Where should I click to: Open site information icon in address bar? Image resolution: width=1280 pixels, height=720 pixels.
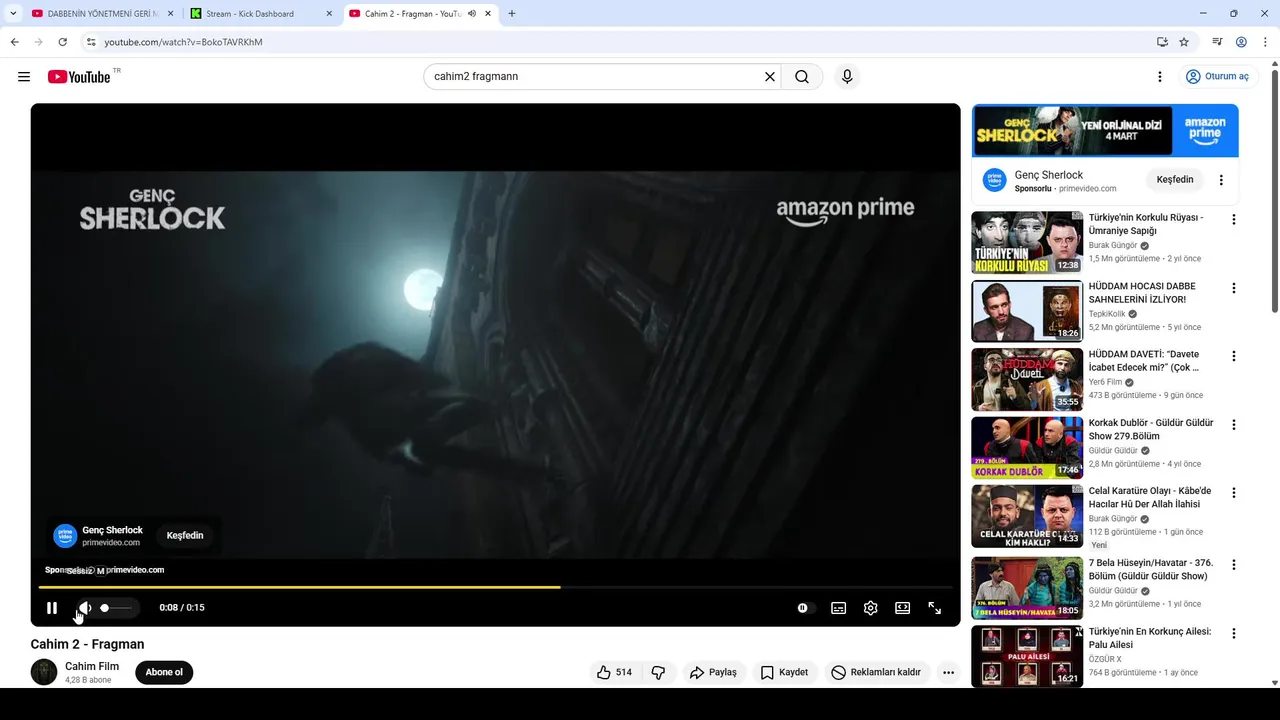[x=91, y=42]
